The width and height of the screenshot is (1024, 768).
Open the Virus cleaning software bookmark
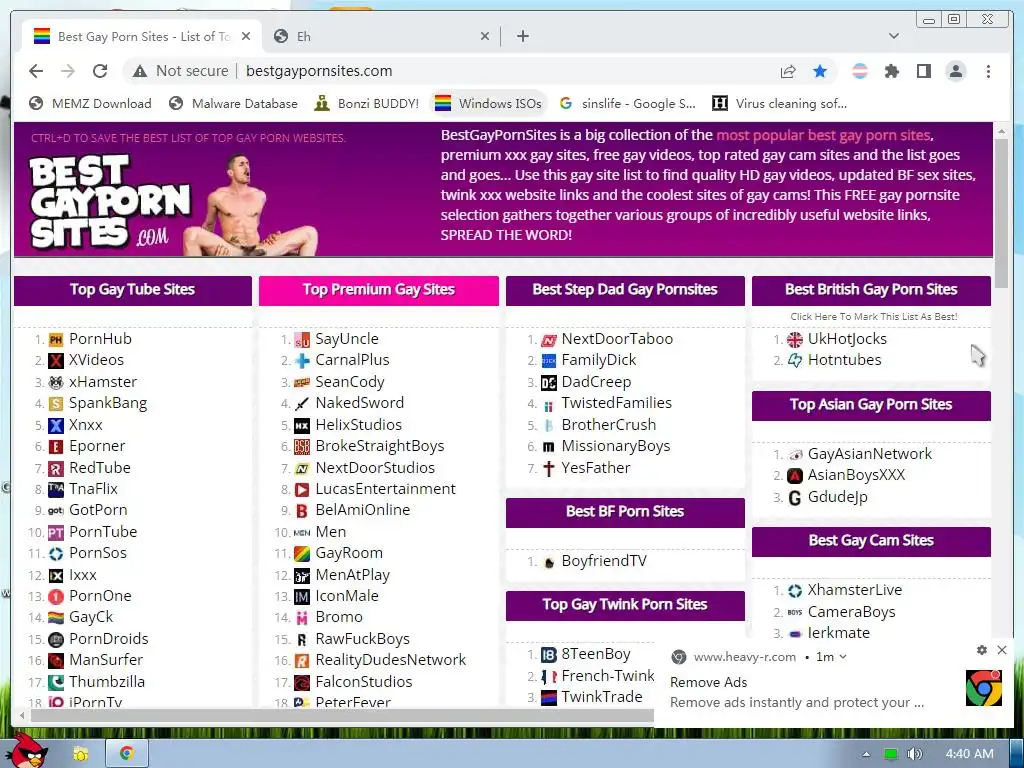coord(779,103)
